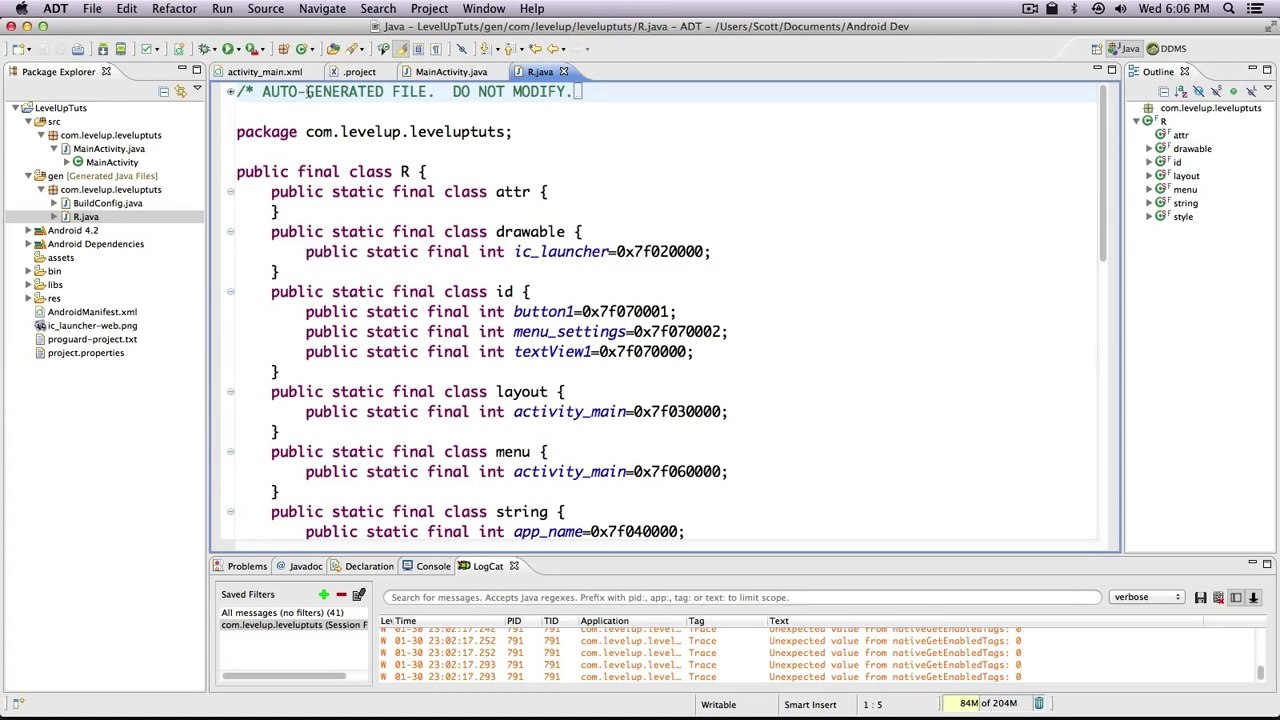1280x720 pixels.
Task: Click the New file wizard toolbar icon
Action: pos(18,48)
